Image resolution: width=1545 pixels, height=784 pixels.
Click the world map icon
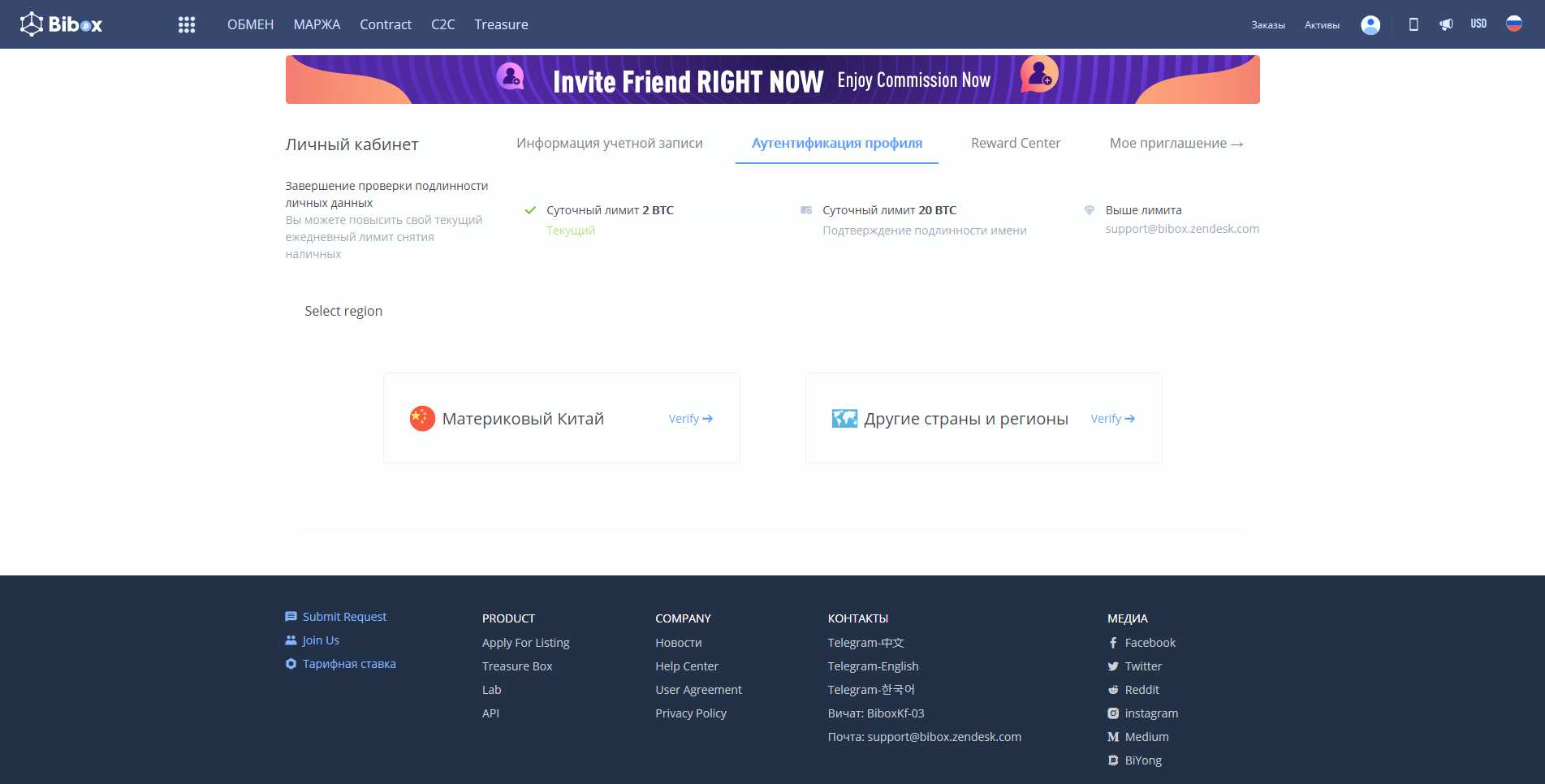tap(844, 419)
